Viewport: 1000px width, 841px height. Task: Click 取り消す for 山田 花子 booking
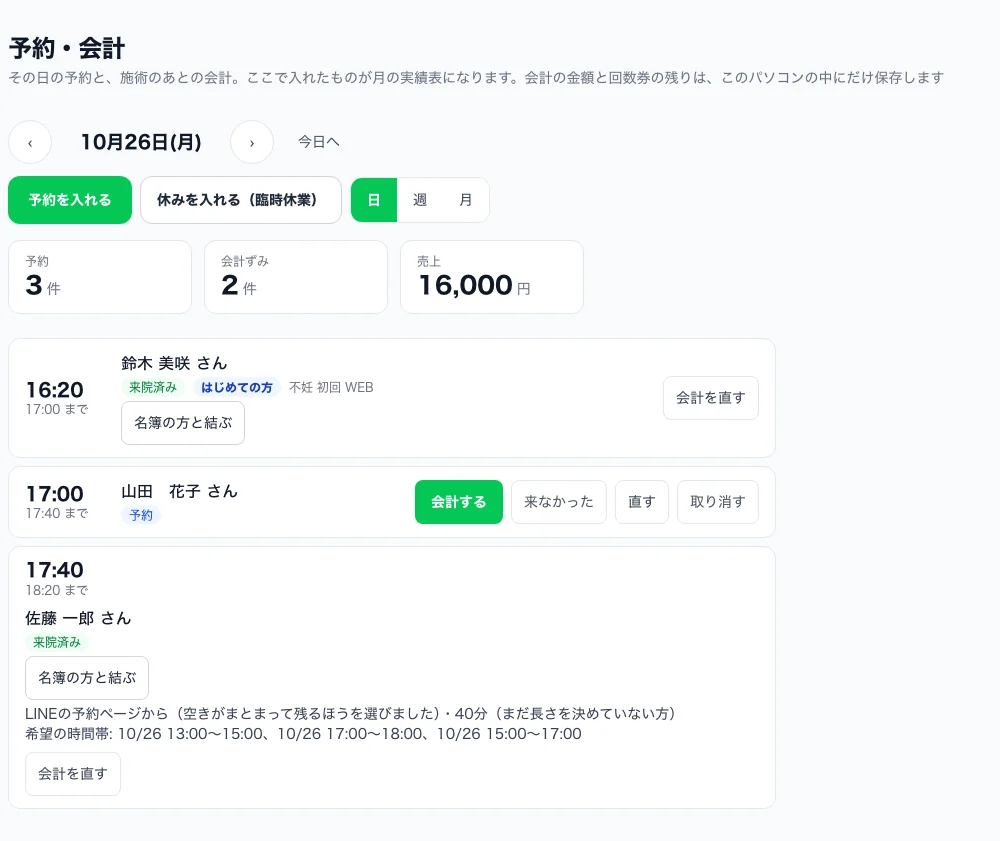click(718, 502)
